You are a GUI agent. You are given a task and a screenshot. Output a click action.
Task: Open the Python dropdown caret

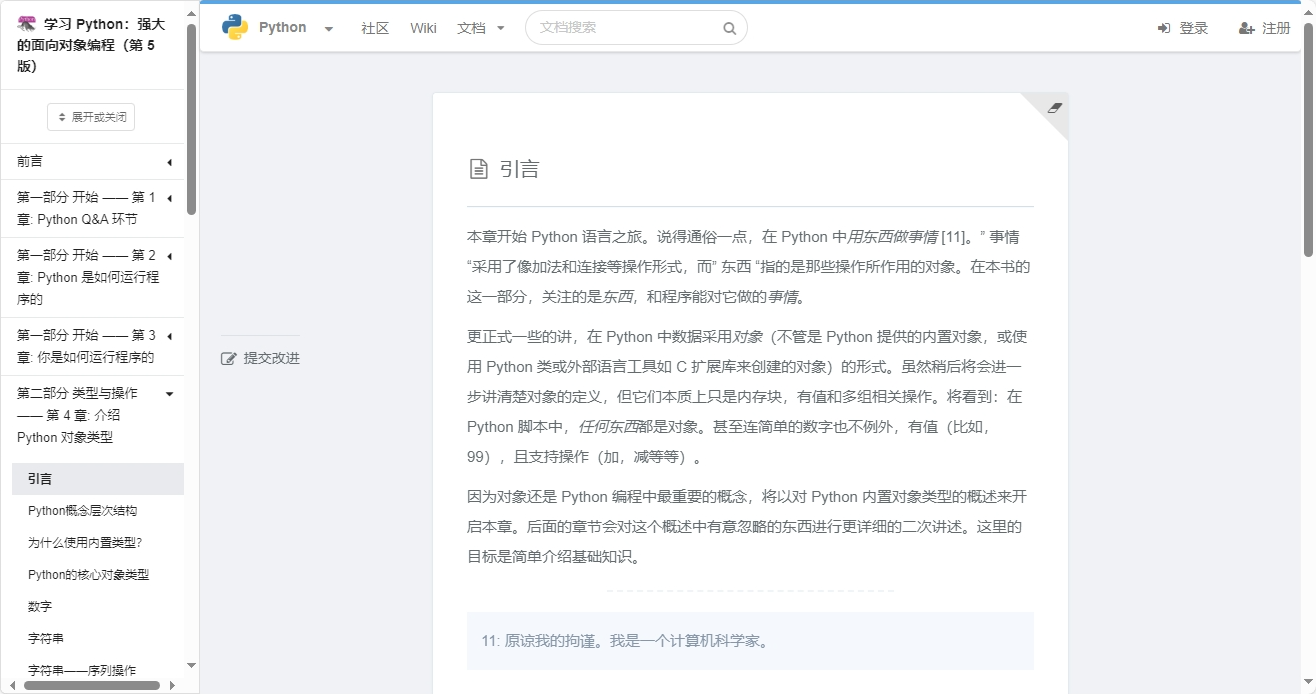(x=329, y=29)
